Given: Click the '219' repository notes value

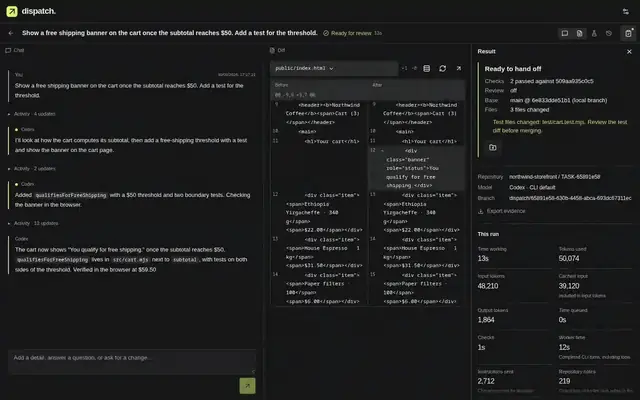Looking at the screenshot, I should [x=564, y=381].
